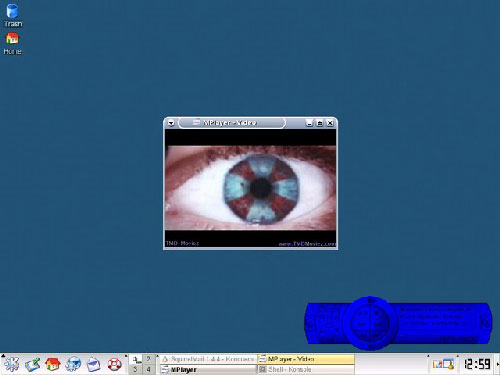Open the Home desktop icon
This screenshot has width=500, height=375.
12,43
